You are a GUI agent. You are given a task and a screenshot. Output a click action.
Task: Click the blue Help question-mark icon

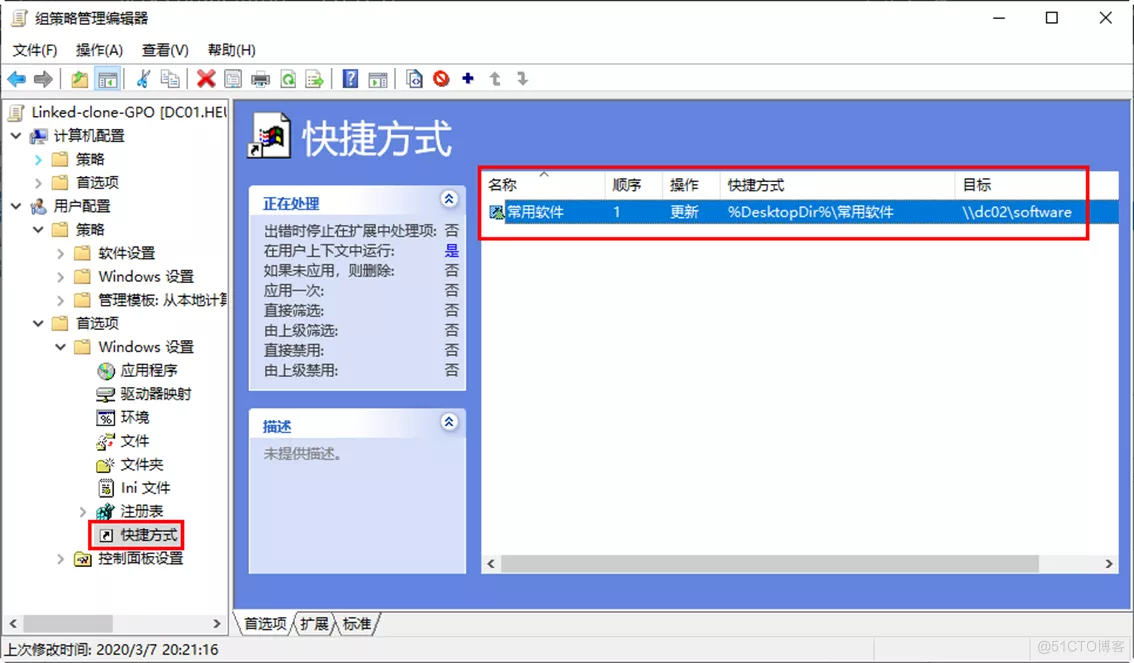click(350, 79)
